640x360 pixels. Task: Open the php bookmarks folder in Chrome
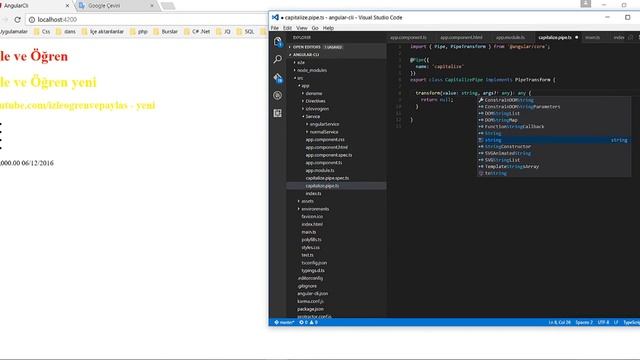coord(138,31)
